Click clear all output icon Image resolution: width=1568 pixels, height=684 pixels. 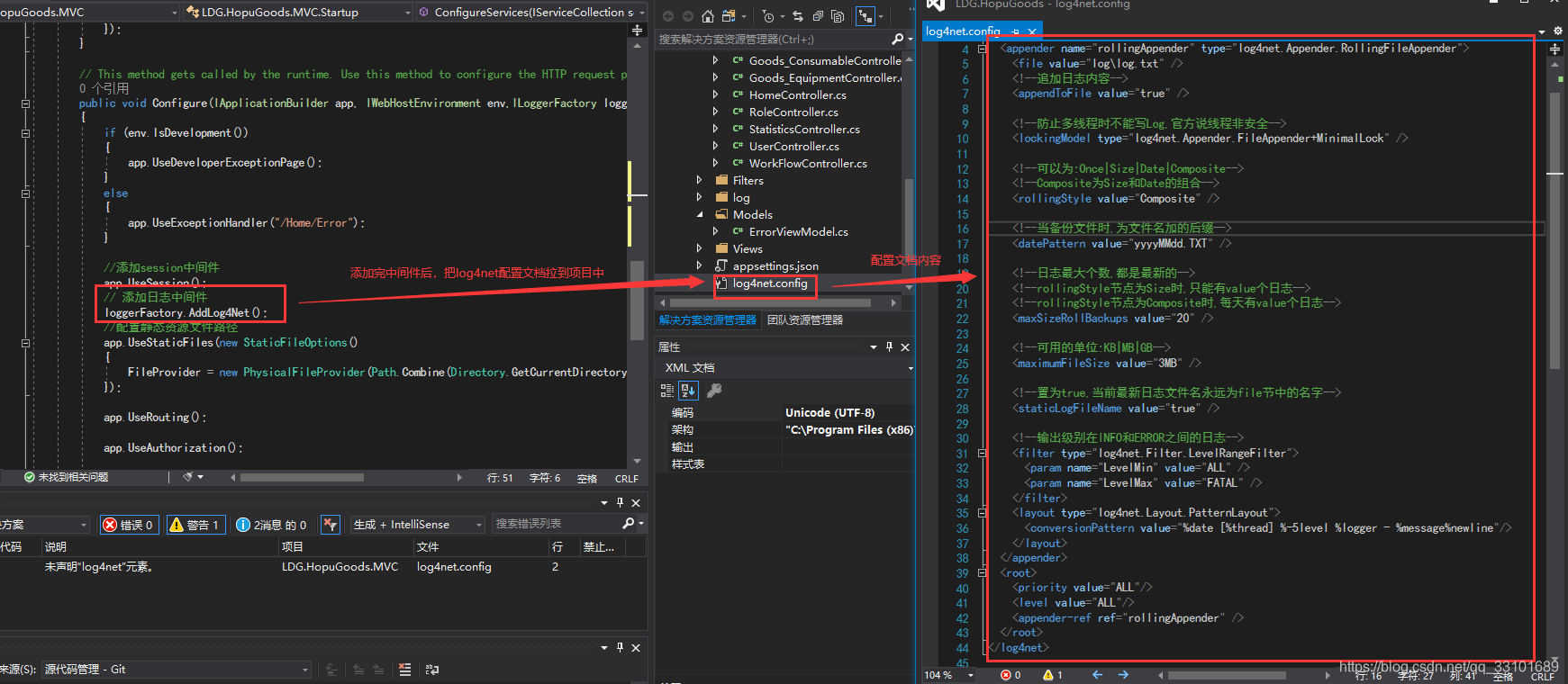(405, 670)
